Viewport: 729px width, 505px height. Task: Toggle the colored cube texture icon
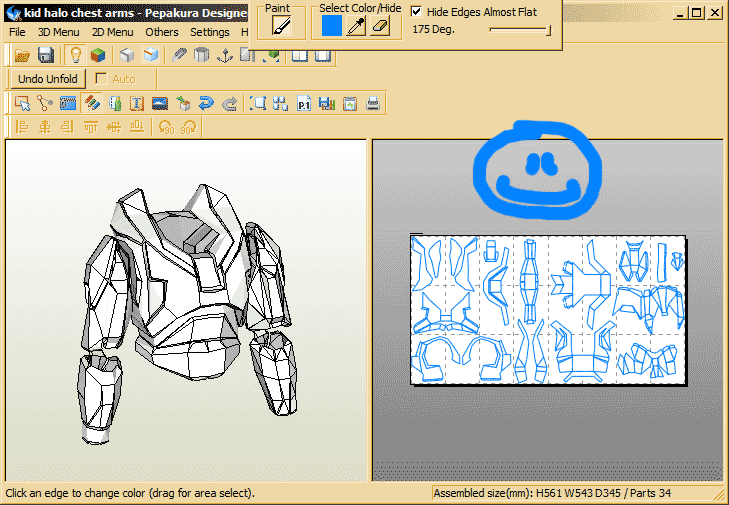coord(98,55)
